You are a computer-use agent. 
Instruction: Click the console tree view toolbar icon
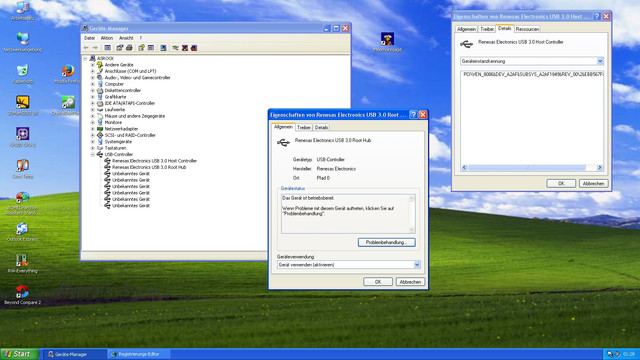coord(107,48)
